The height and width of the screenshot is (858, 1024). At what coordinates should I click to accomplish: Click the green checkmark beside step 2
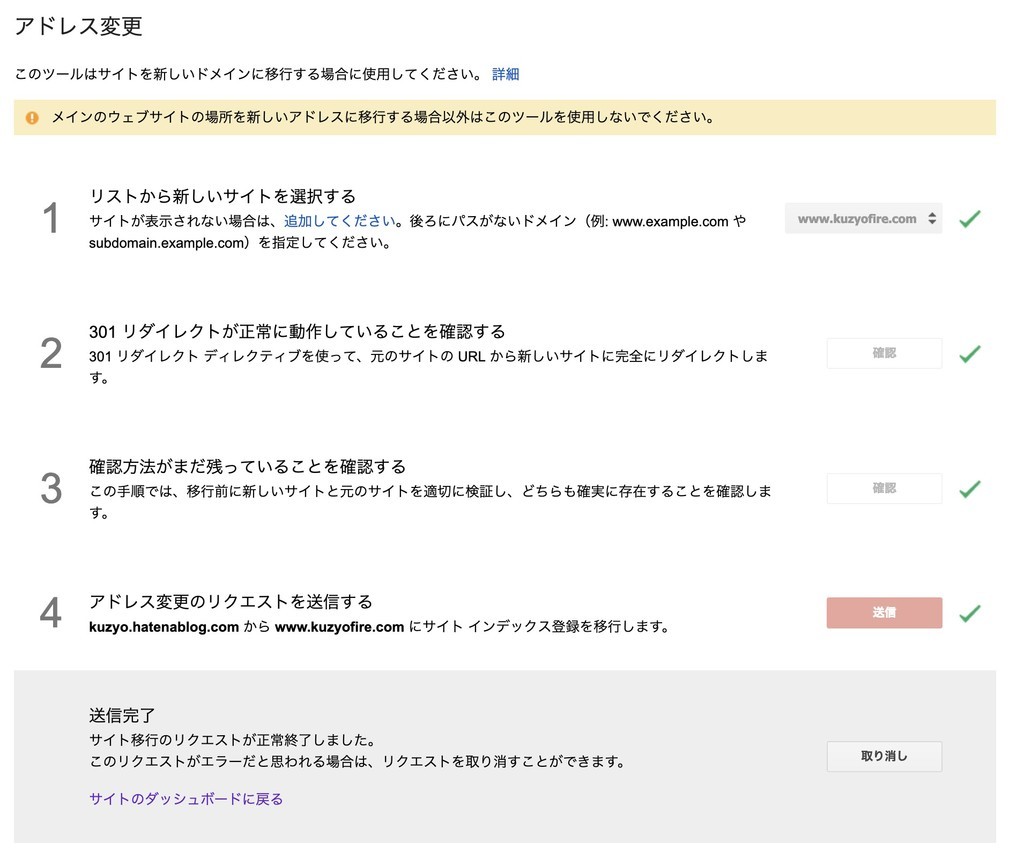tap(970, 353)
